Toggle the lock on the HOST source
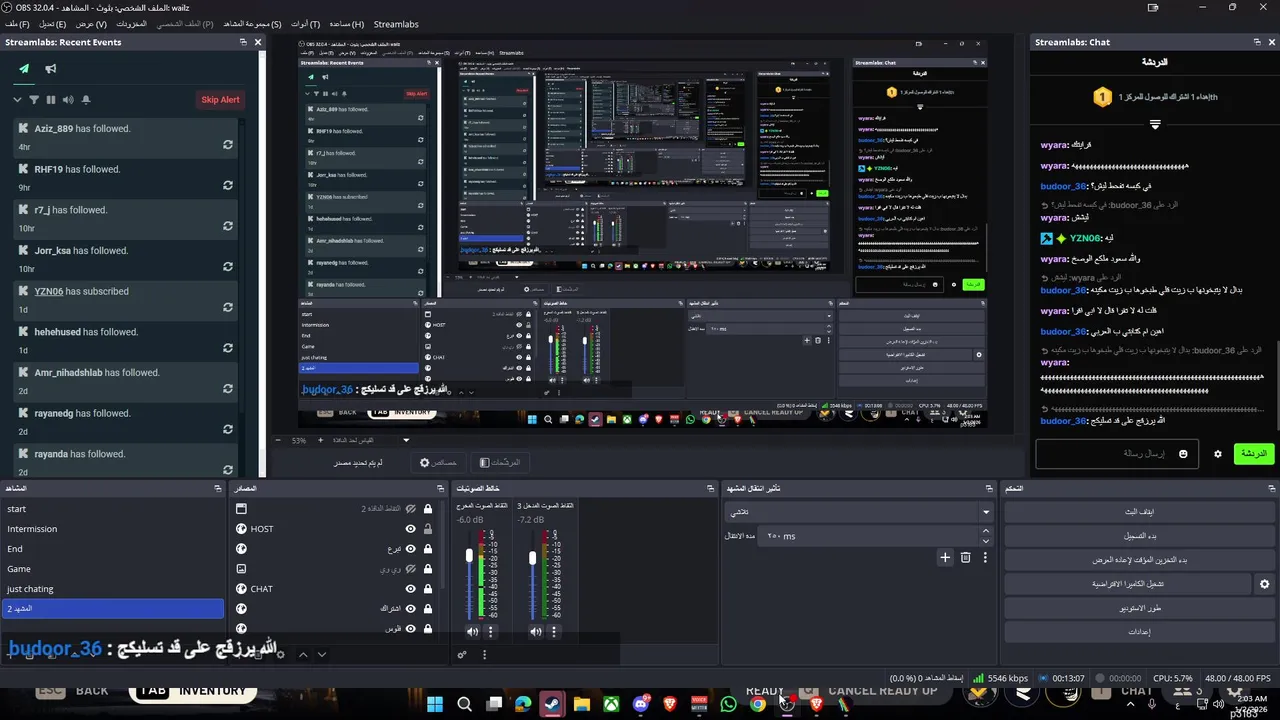The width and height of the screenshot is (1280, 720). (428, 529)
